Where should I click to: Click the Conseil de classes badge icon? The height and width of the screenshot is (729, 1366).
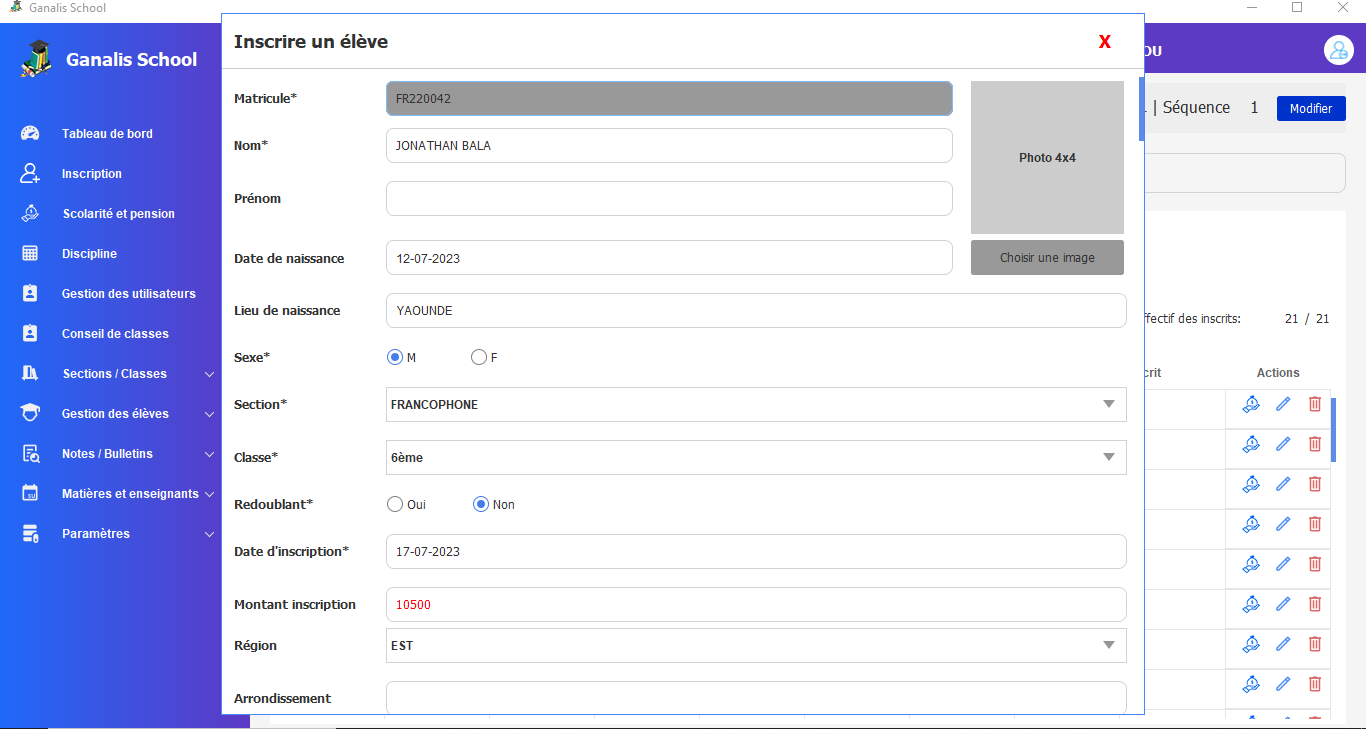pos(30,333)
